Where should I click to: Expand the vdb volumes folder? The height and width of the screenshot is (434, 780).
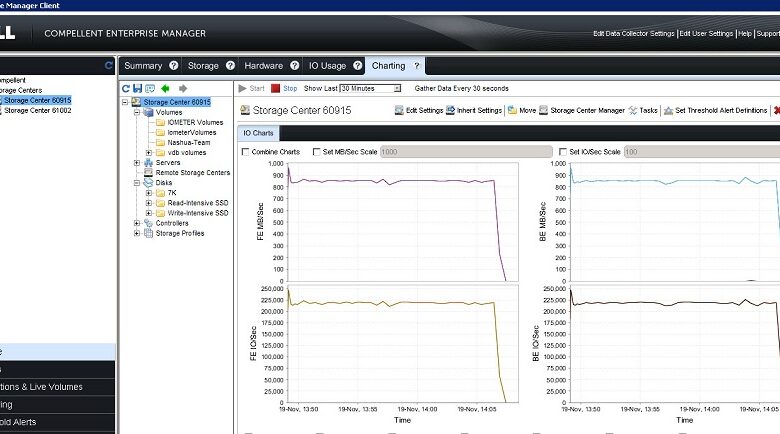(x=149, y=153)
